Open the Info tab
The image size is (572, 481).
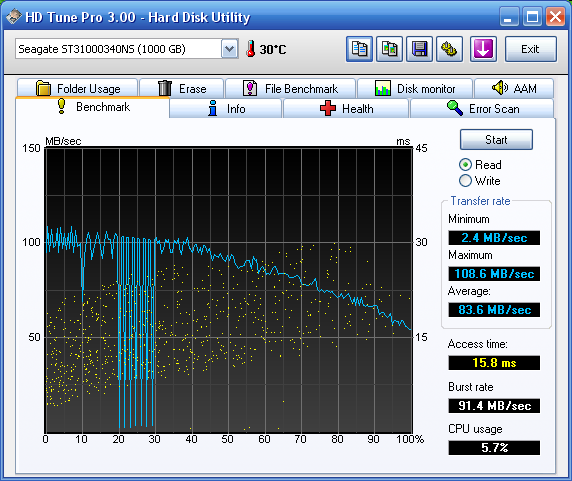(x=225, y=109)
